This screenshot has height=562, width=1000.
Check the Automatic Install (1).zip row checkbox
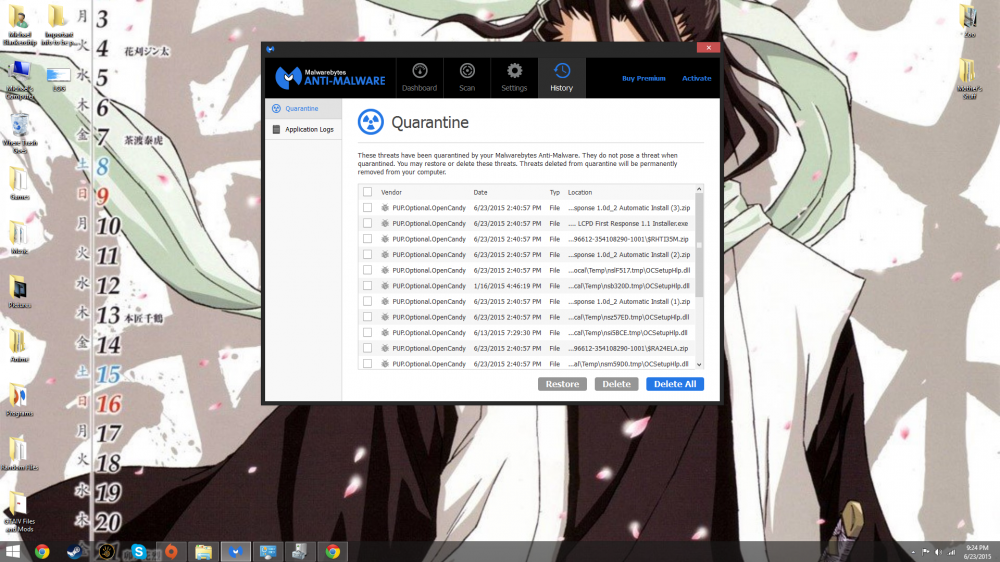pos(367,302)
